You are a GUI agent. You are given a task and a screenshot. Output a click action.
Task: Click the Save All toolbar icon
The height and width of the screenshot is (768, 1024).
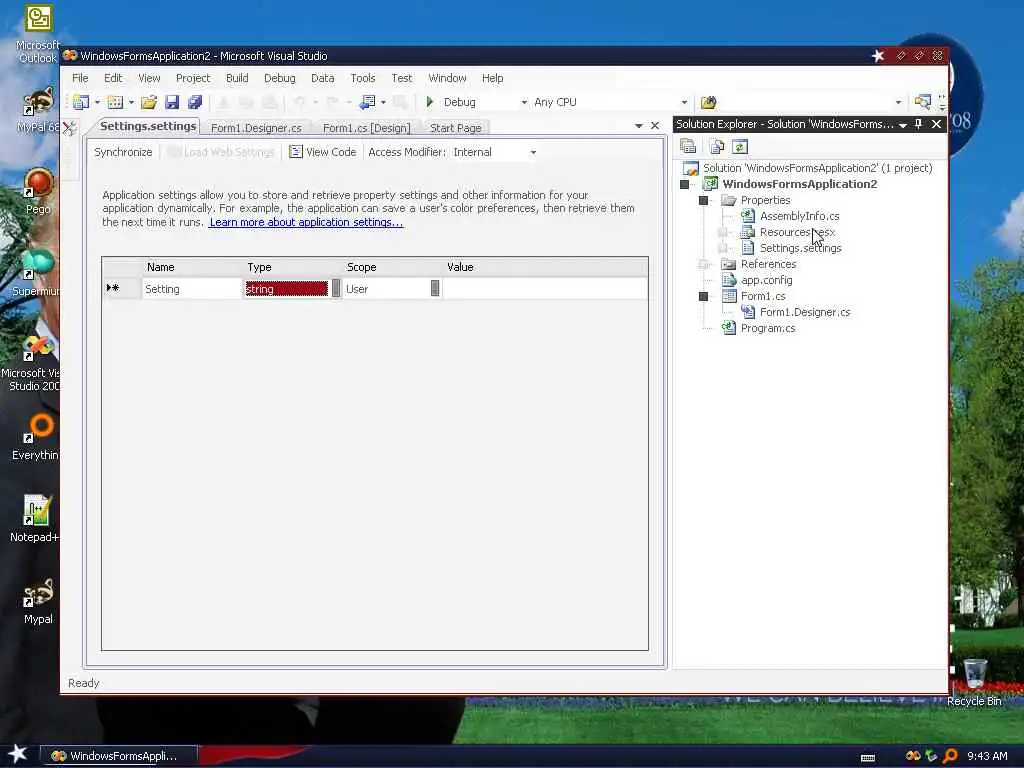(195, 102)
